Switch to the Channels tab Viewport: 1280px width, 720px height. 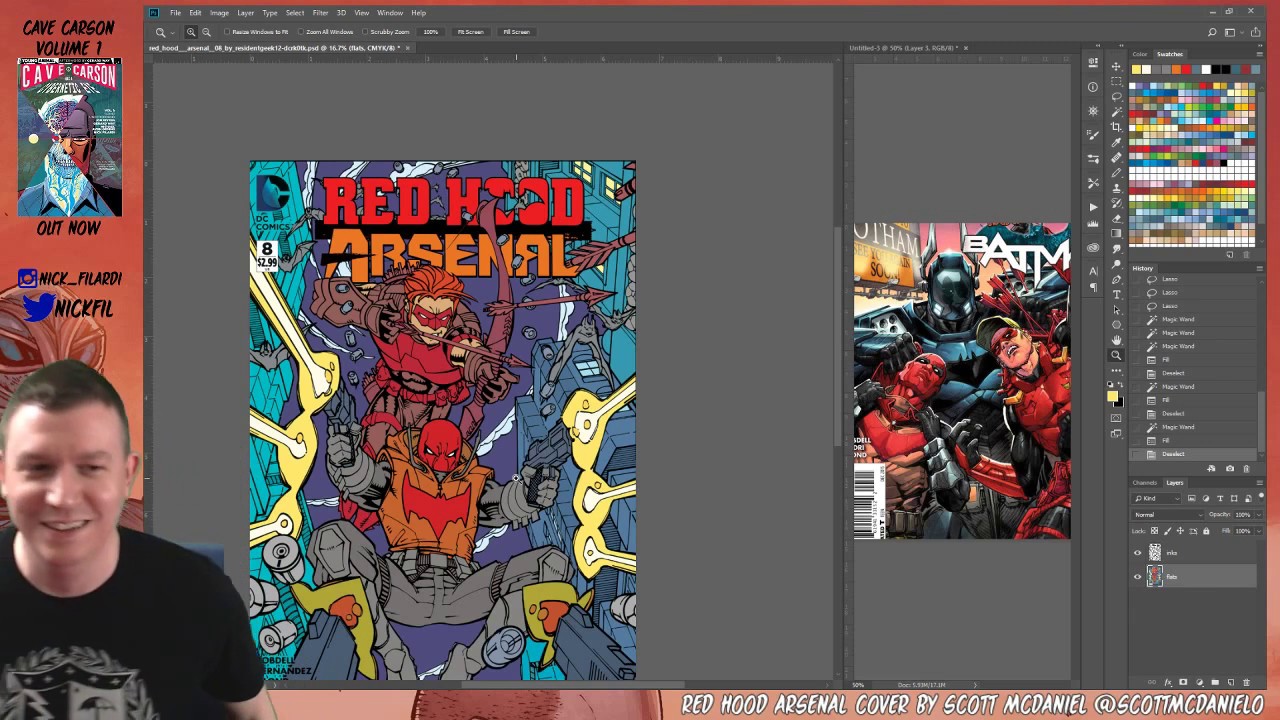pos(1144,483)
